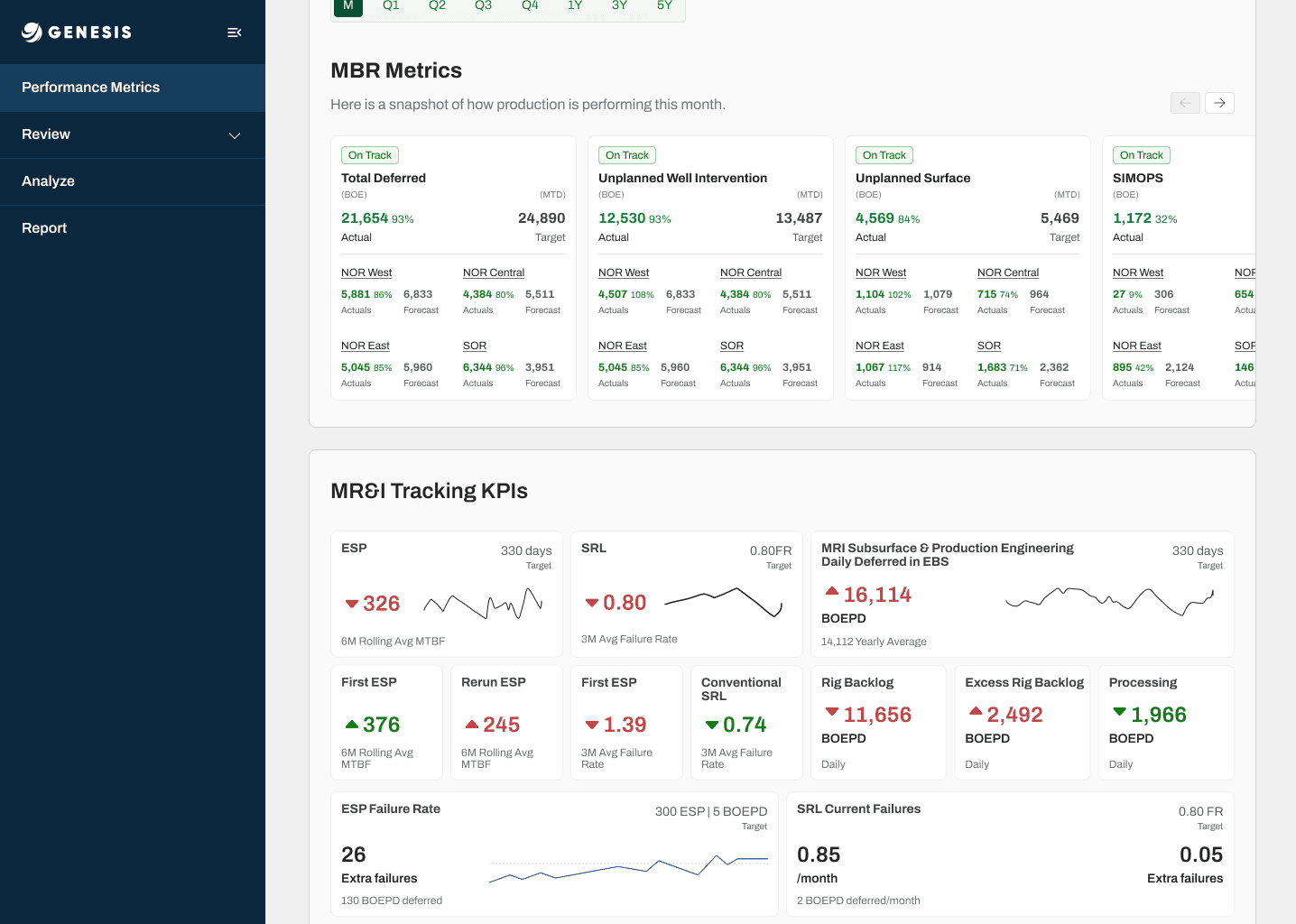
Task: Select the Q1 time range tab
Action: (391, 5)
